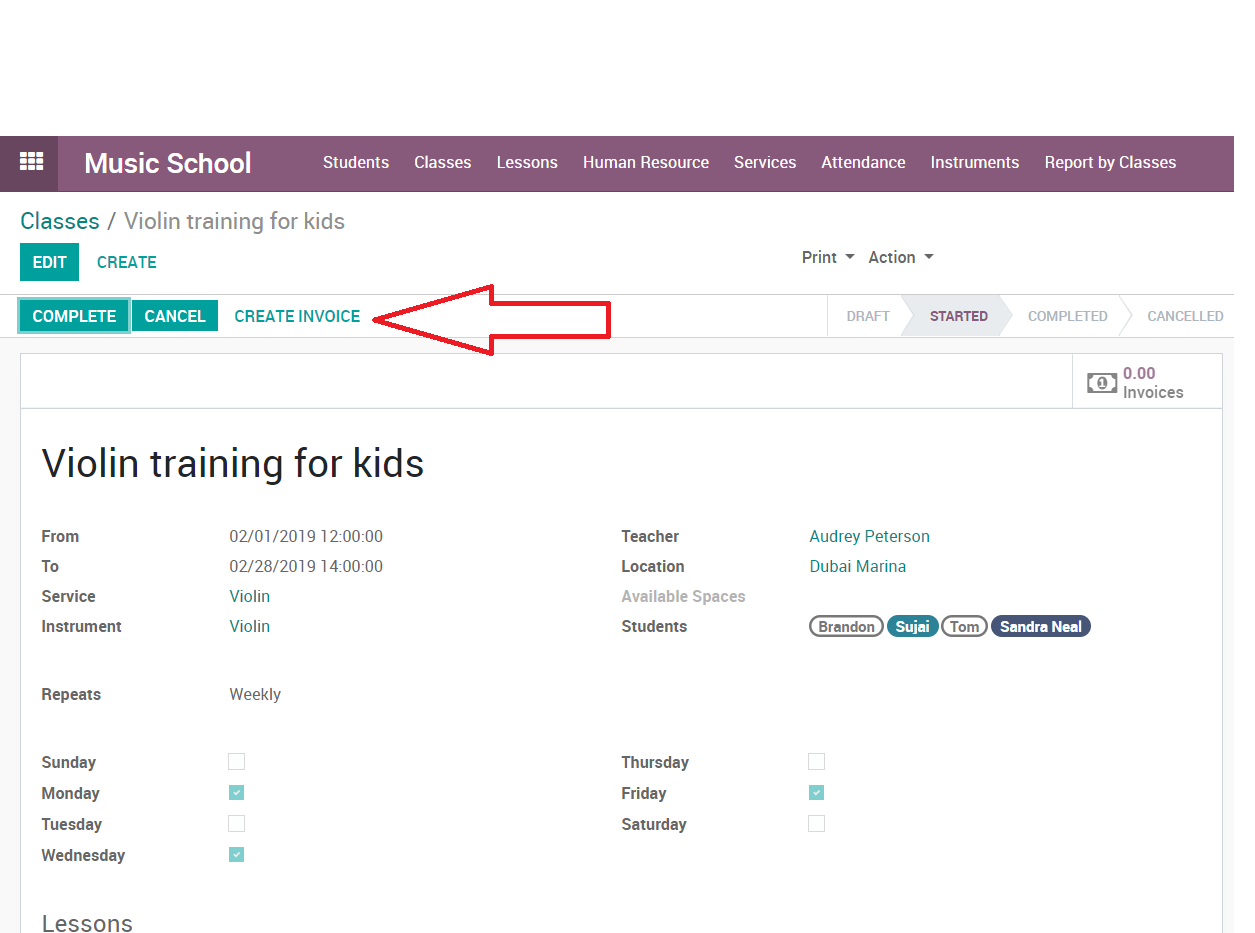1255x933 pixels.
Task: Open the Dubai Marina location link
Action: click(857, 566)
